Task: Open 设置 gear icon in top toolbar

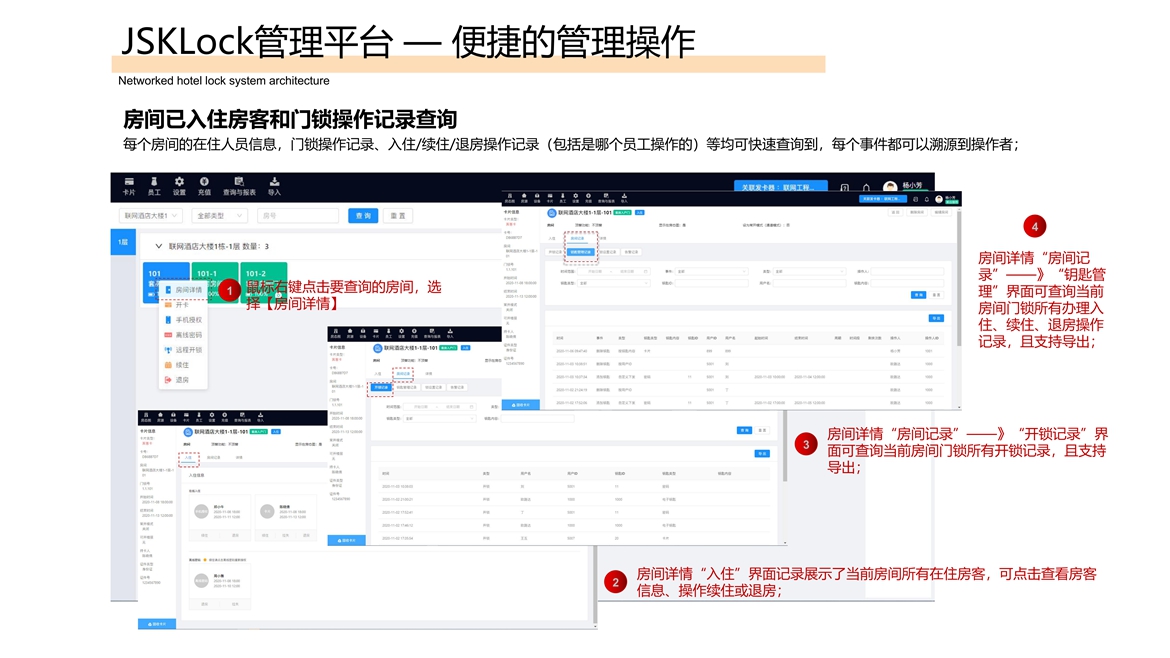Action: pyautogui.click(x=179, y=186)
